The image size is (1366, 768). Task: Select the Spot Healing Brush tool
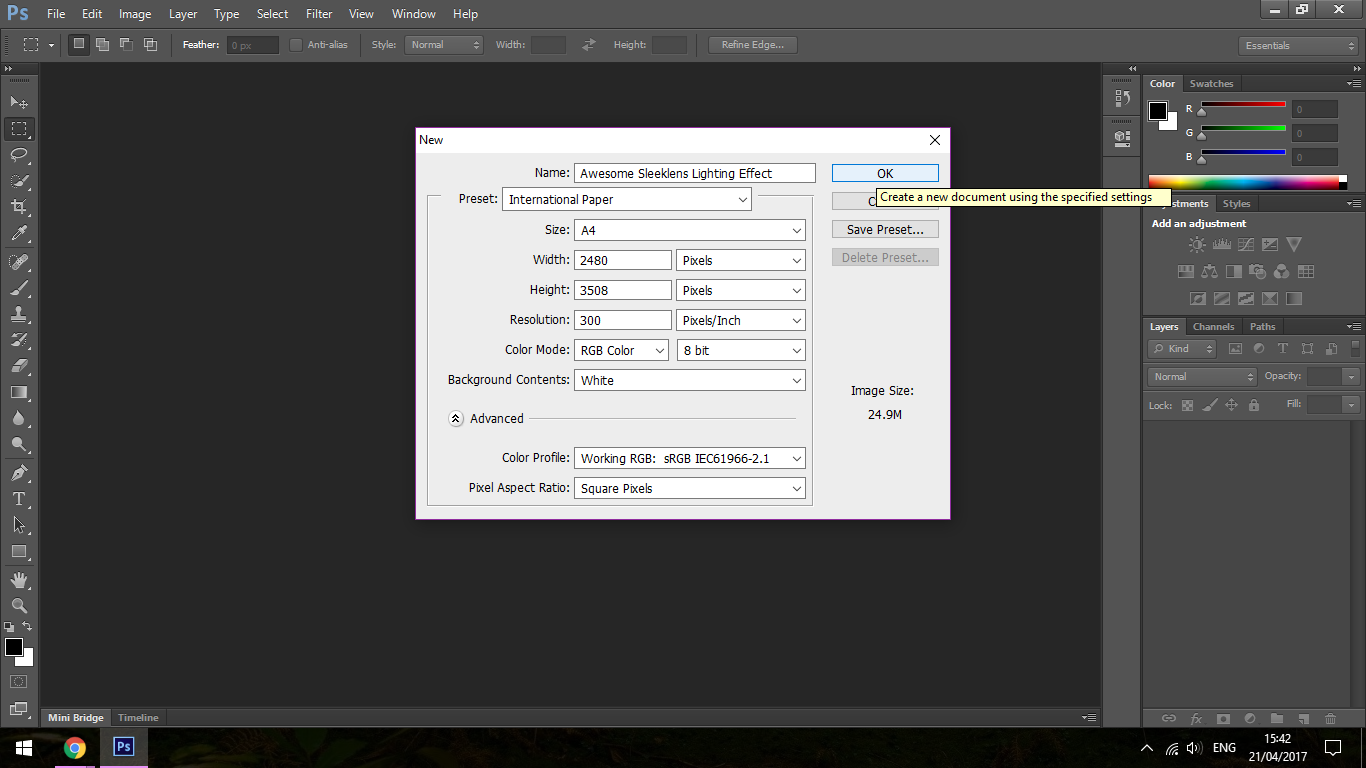coord(19,262)
